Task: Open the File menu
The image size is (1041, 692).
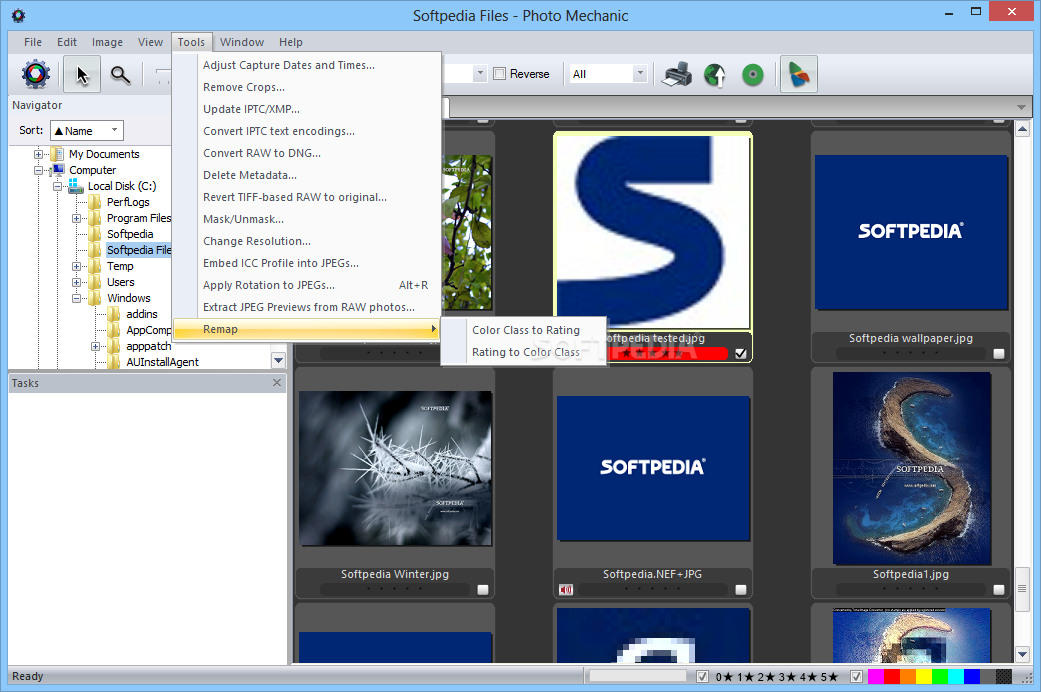Action: (x=33, y=42)
